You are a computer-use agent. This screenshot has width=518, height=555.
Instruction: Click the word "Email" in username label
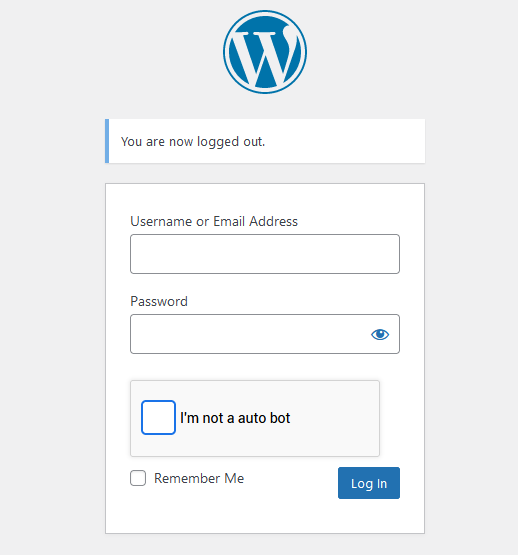[x=229, y=222]
